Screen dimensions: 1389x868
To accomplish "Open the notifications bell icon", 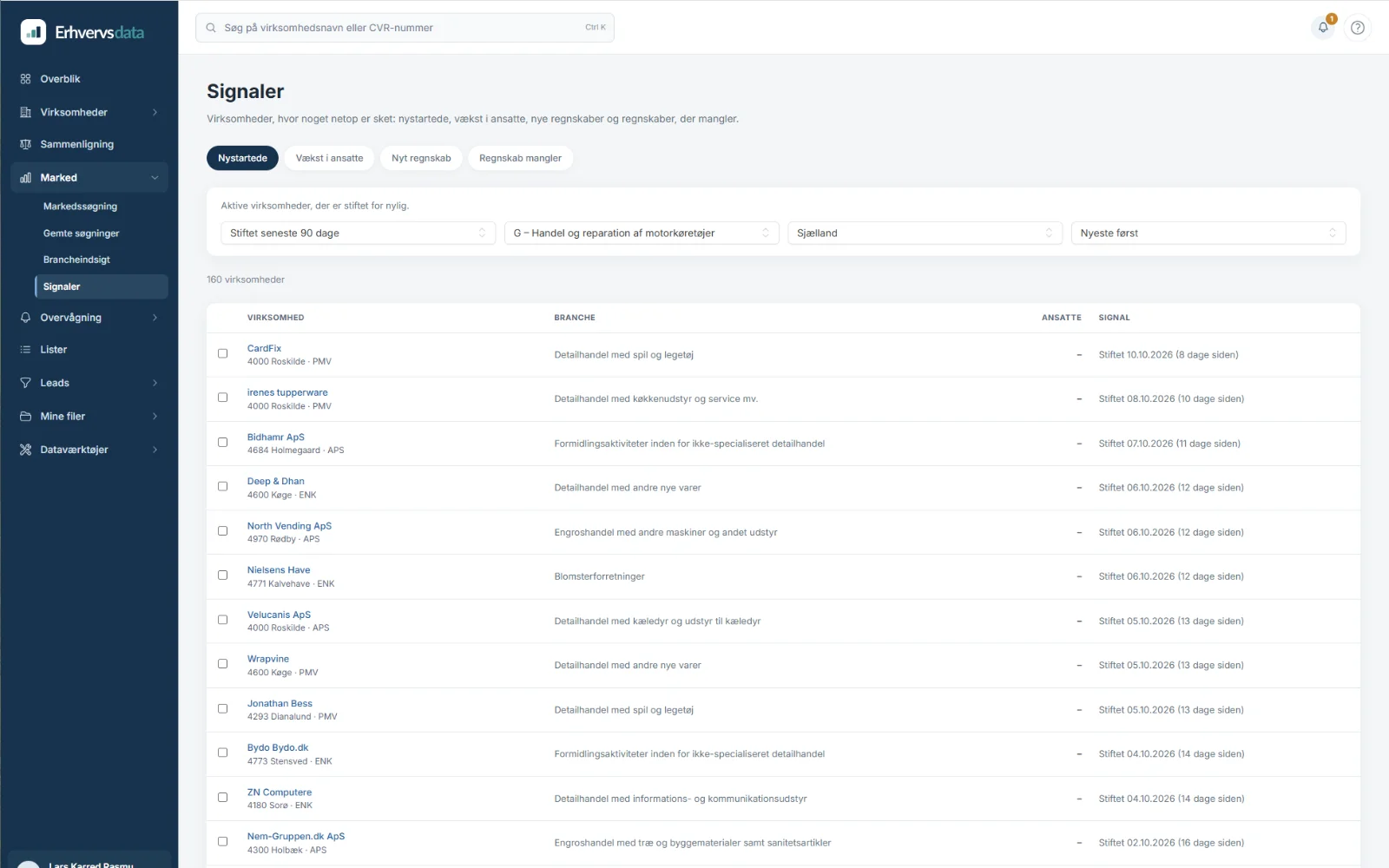I will (x=1323, y=28).
